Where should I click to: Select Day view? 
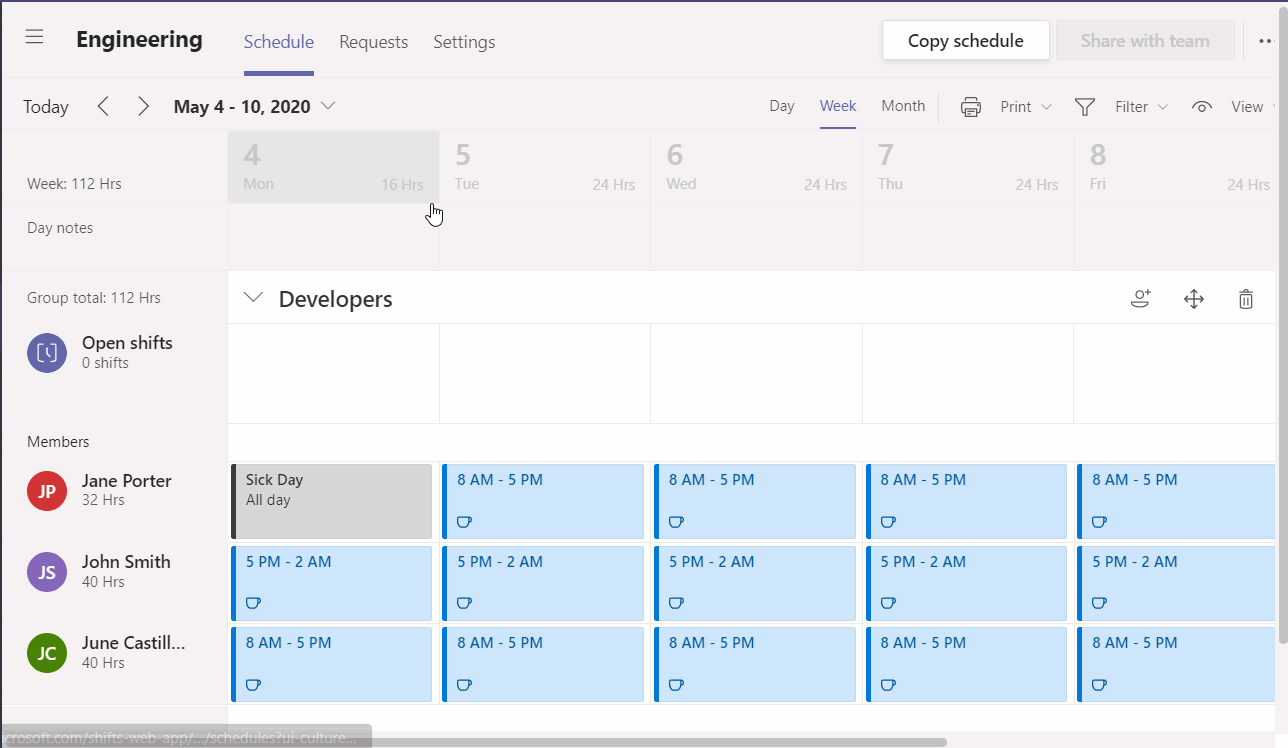click(782, 106)
